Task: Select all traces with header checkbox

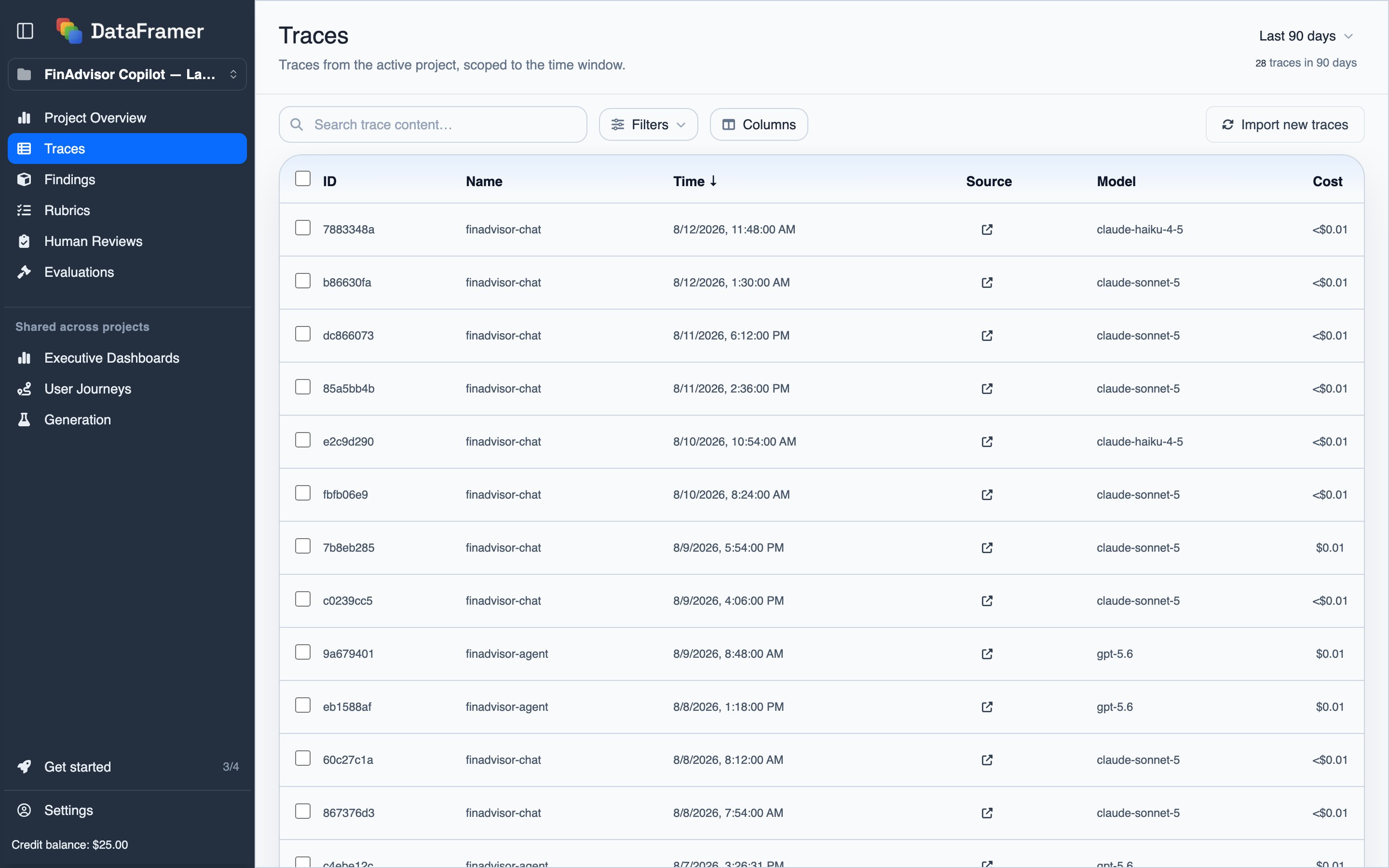Action: [x=302, y=178]
